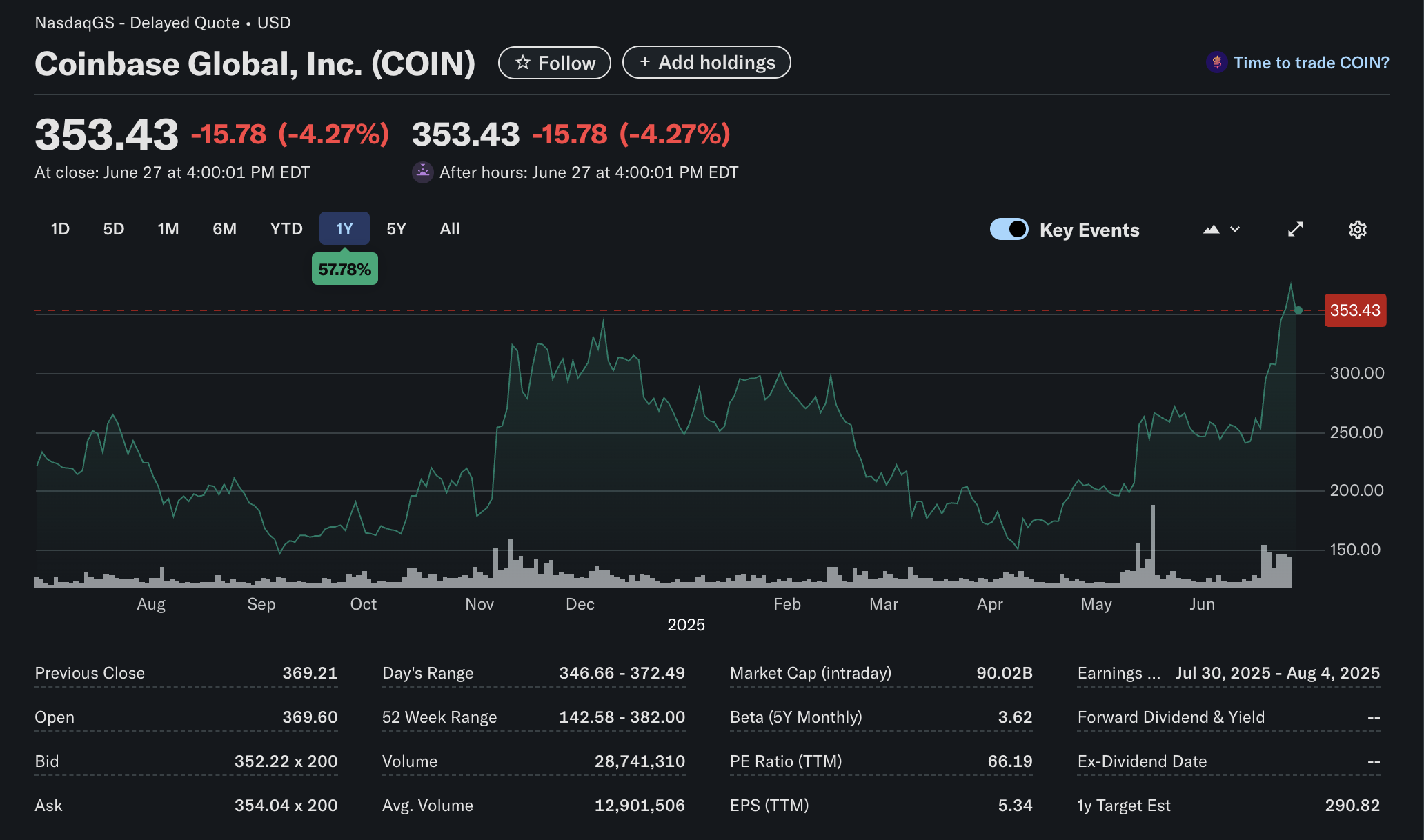The width and height of the screenshot is (1424, 840).
Task: Click the star icon in the Follow button
Action: coord(524,62)
